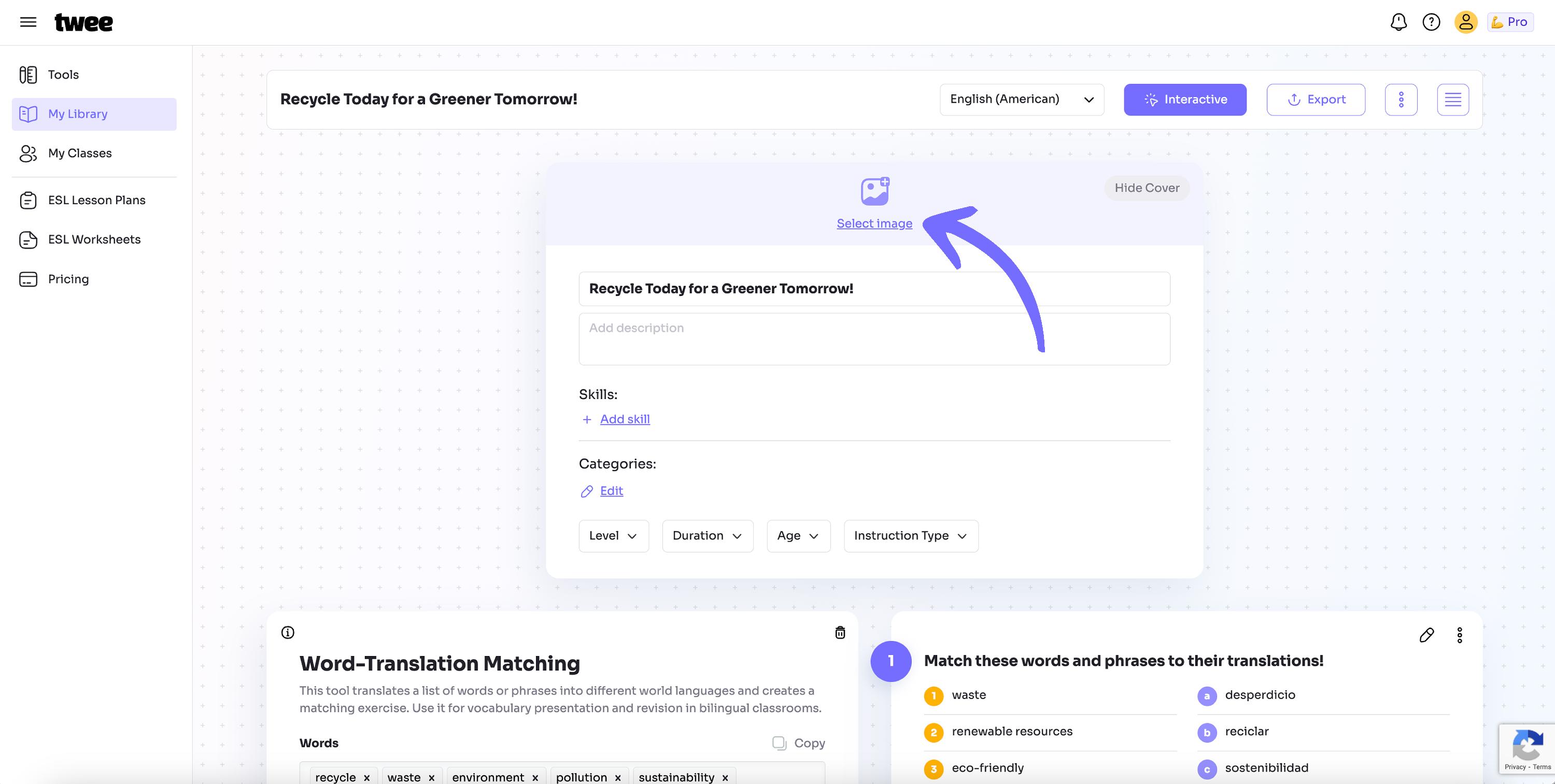Select "renewable resources" item

pyautogui.click(x=1012, y=732)
